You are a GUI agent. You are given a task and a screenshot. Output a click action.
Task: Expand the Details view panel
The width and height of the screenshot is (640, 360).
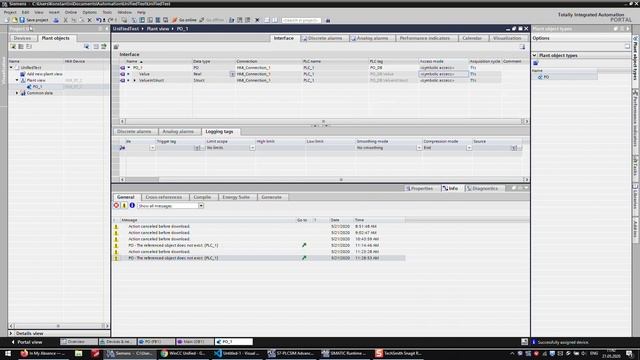[11, 333]
